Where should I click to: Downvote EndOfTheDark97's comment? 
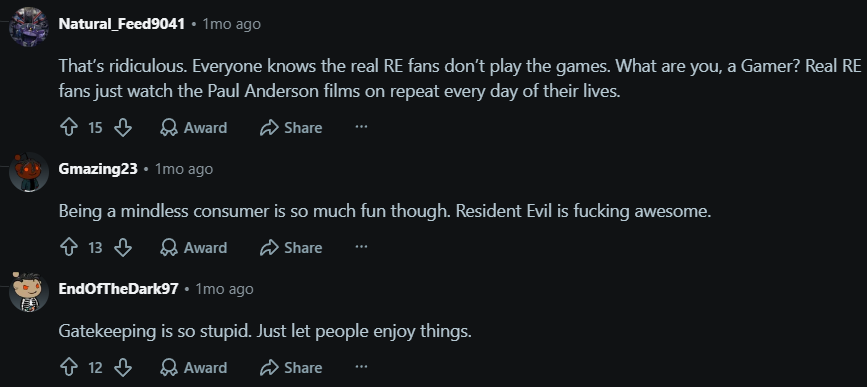coord(123,367)
